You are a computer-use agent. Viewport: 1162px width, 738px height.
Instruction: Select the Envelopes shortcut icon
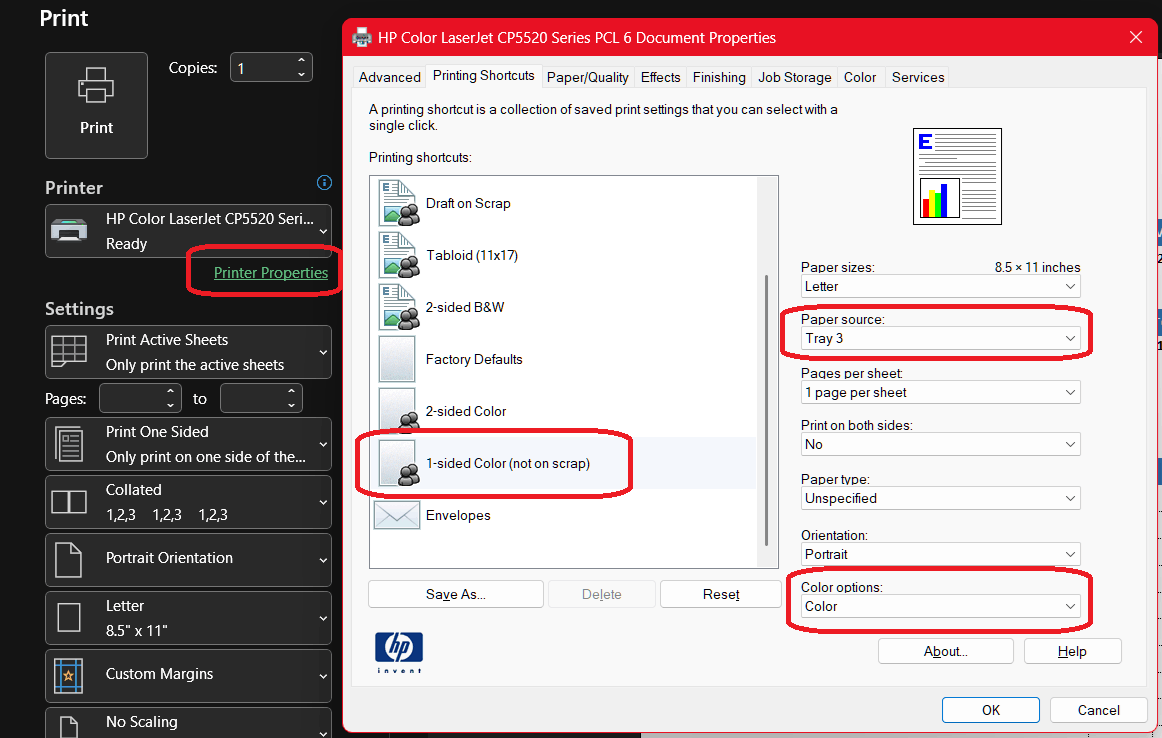[x=396, y=515]
